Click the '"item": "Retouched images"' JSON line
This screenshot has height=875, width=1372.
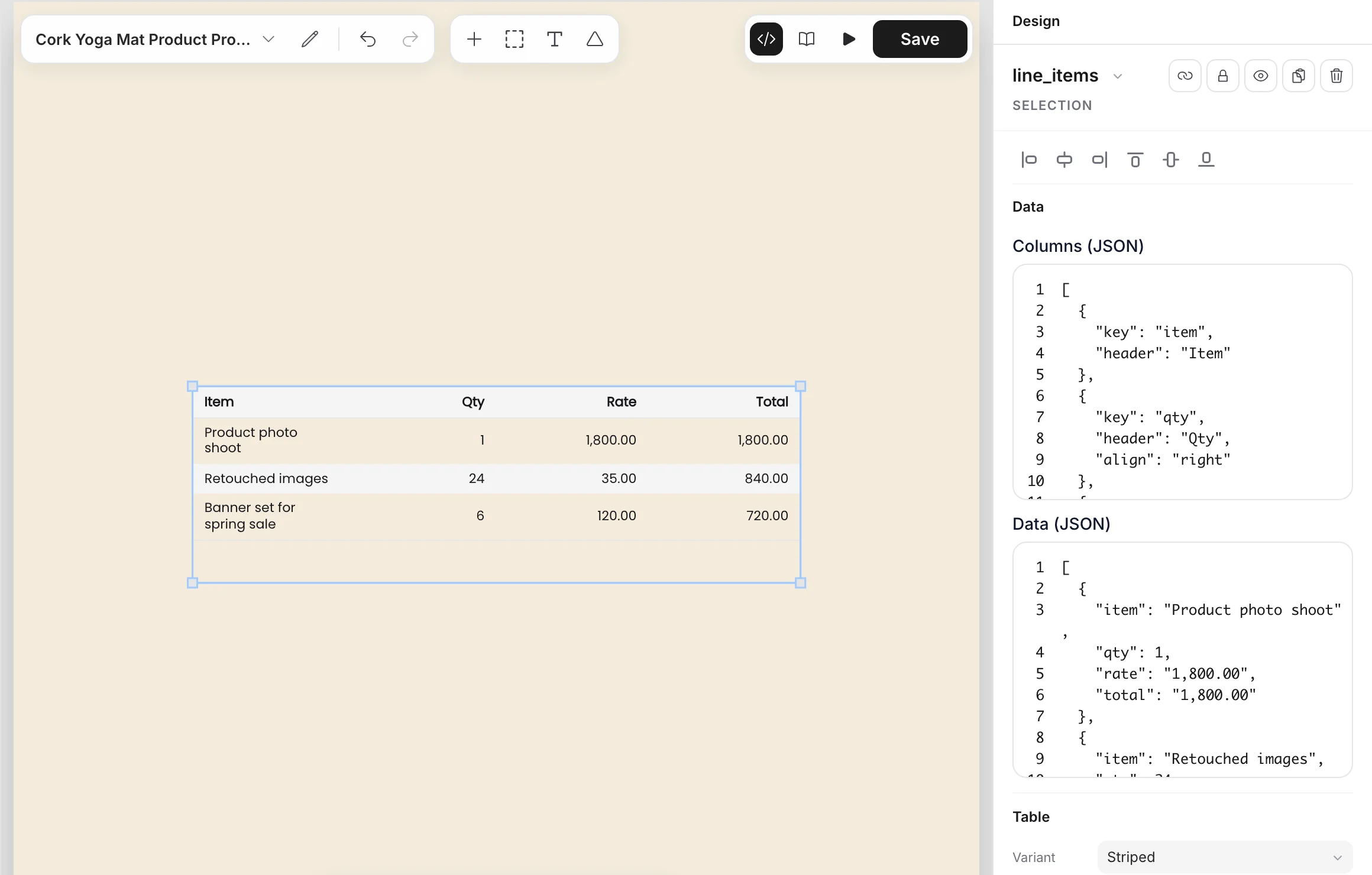pos(1209,759)
